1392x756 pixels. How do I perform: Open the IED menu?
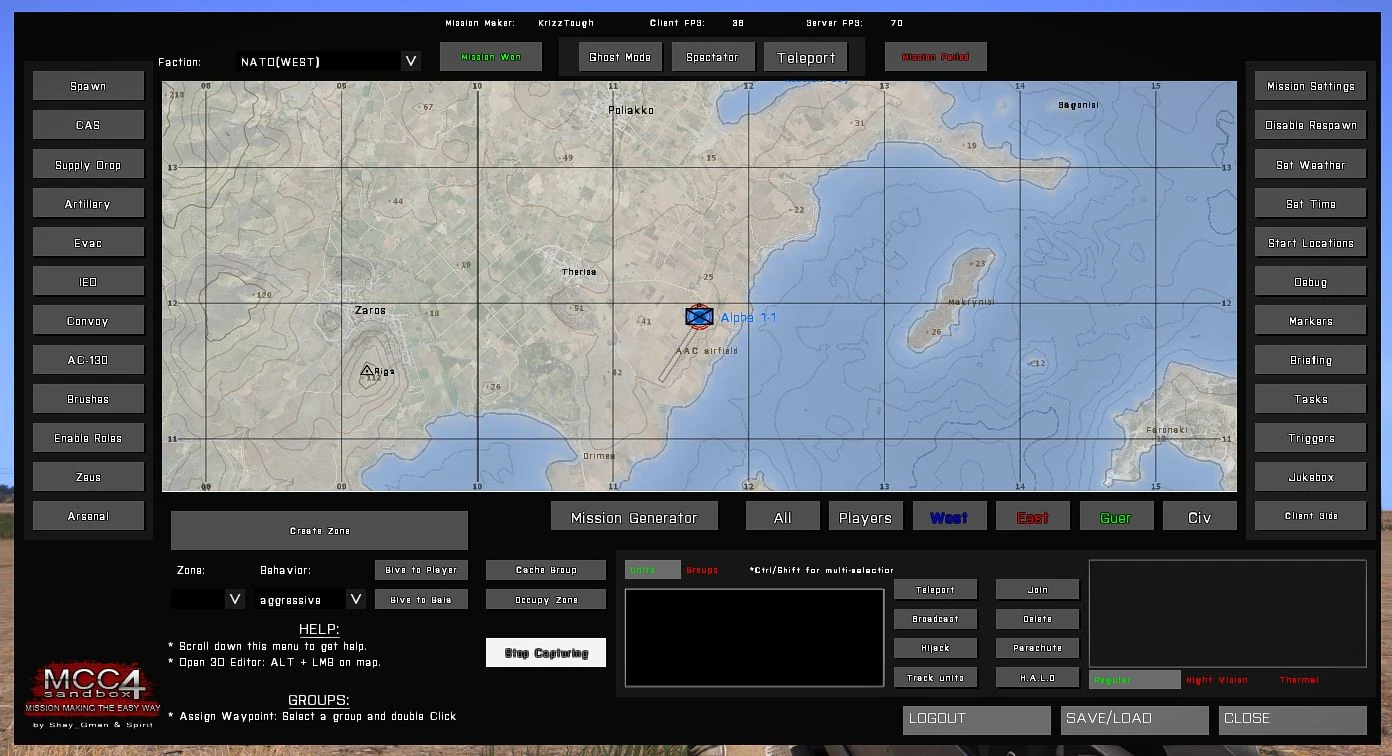click(89, 282)
